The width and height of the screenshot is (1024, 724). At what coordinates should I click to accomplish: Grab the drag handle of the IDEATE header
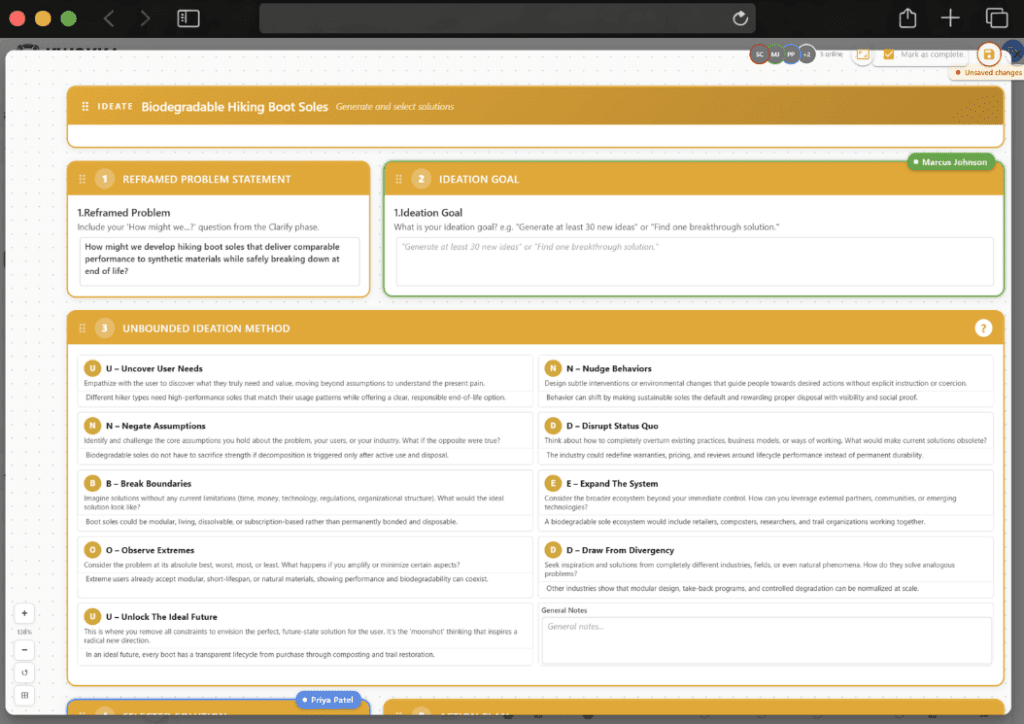tap(85, 106)
